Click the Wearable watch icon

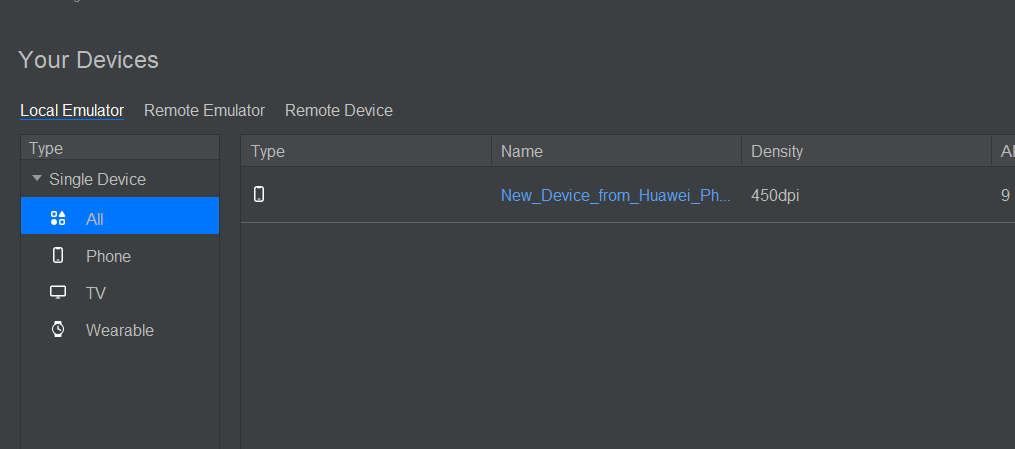[58, 329]
